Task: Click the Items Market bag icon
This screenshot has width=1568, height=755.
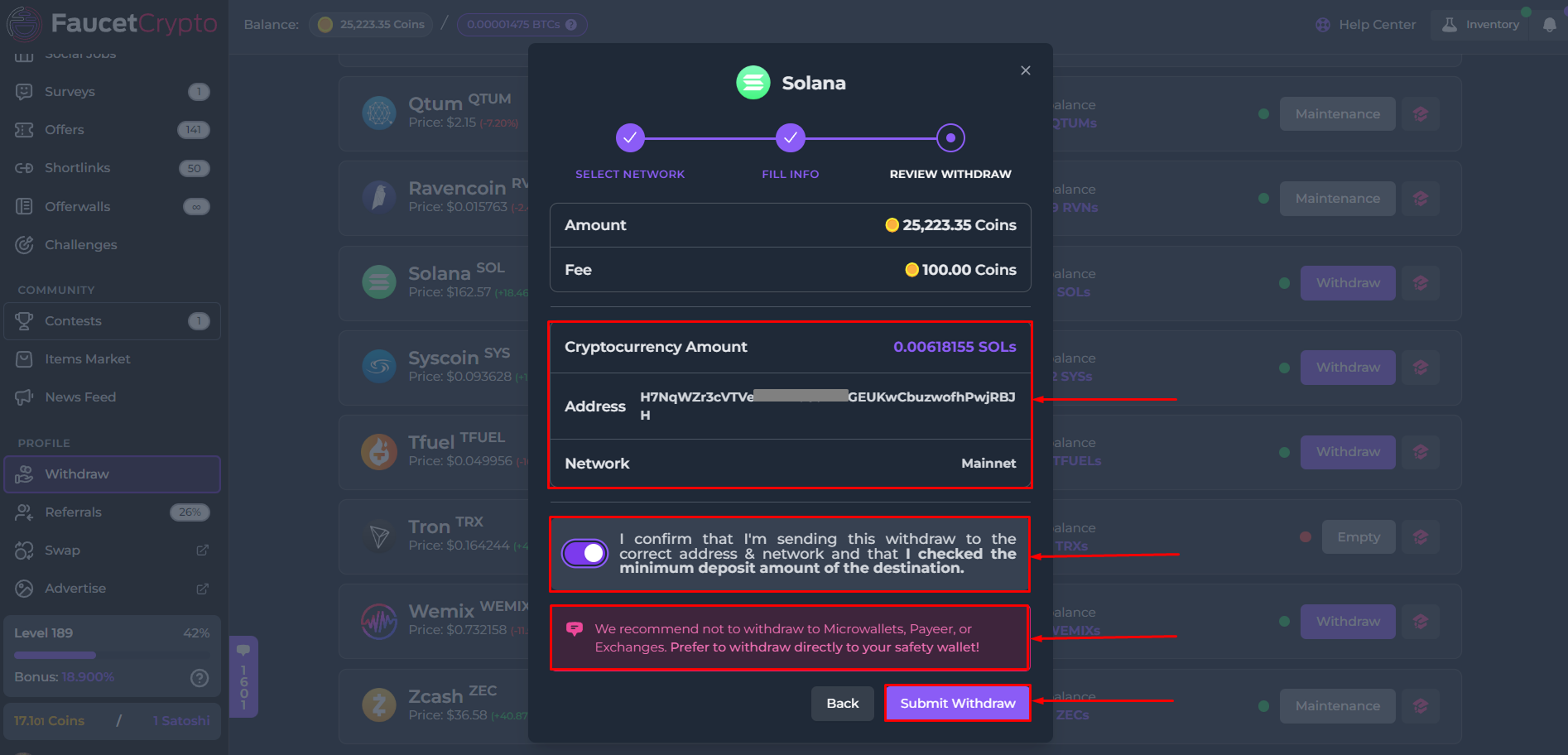Action: pos(24,359)
